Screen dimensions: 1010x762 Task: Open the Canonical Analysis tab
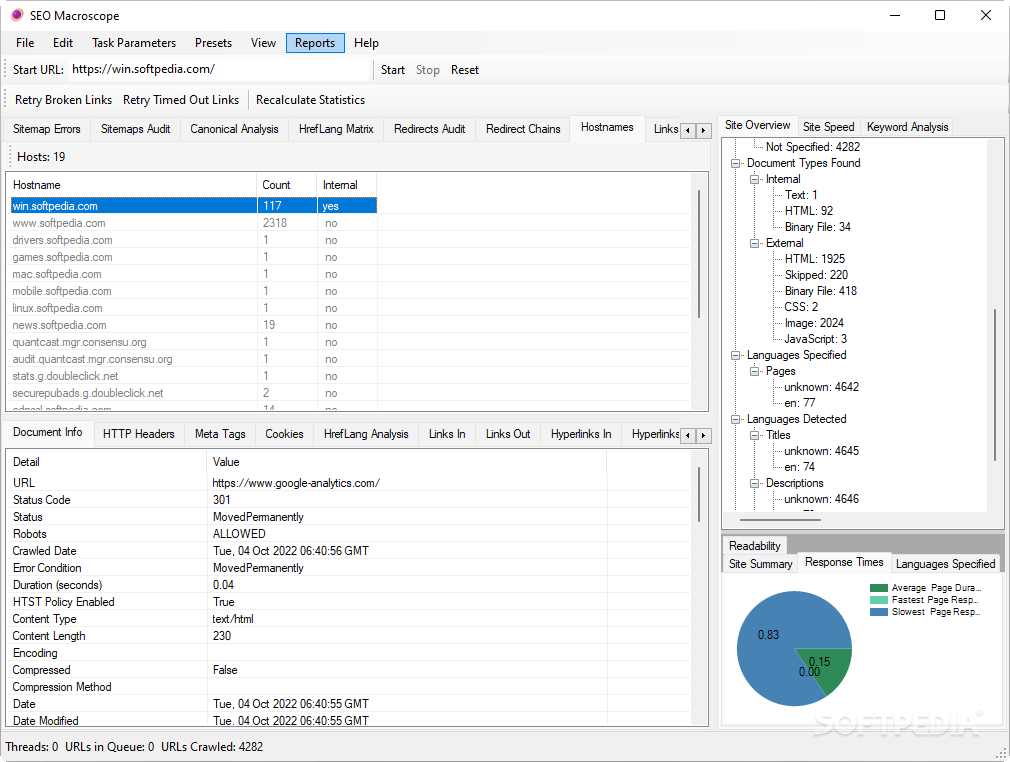point(234,129)
